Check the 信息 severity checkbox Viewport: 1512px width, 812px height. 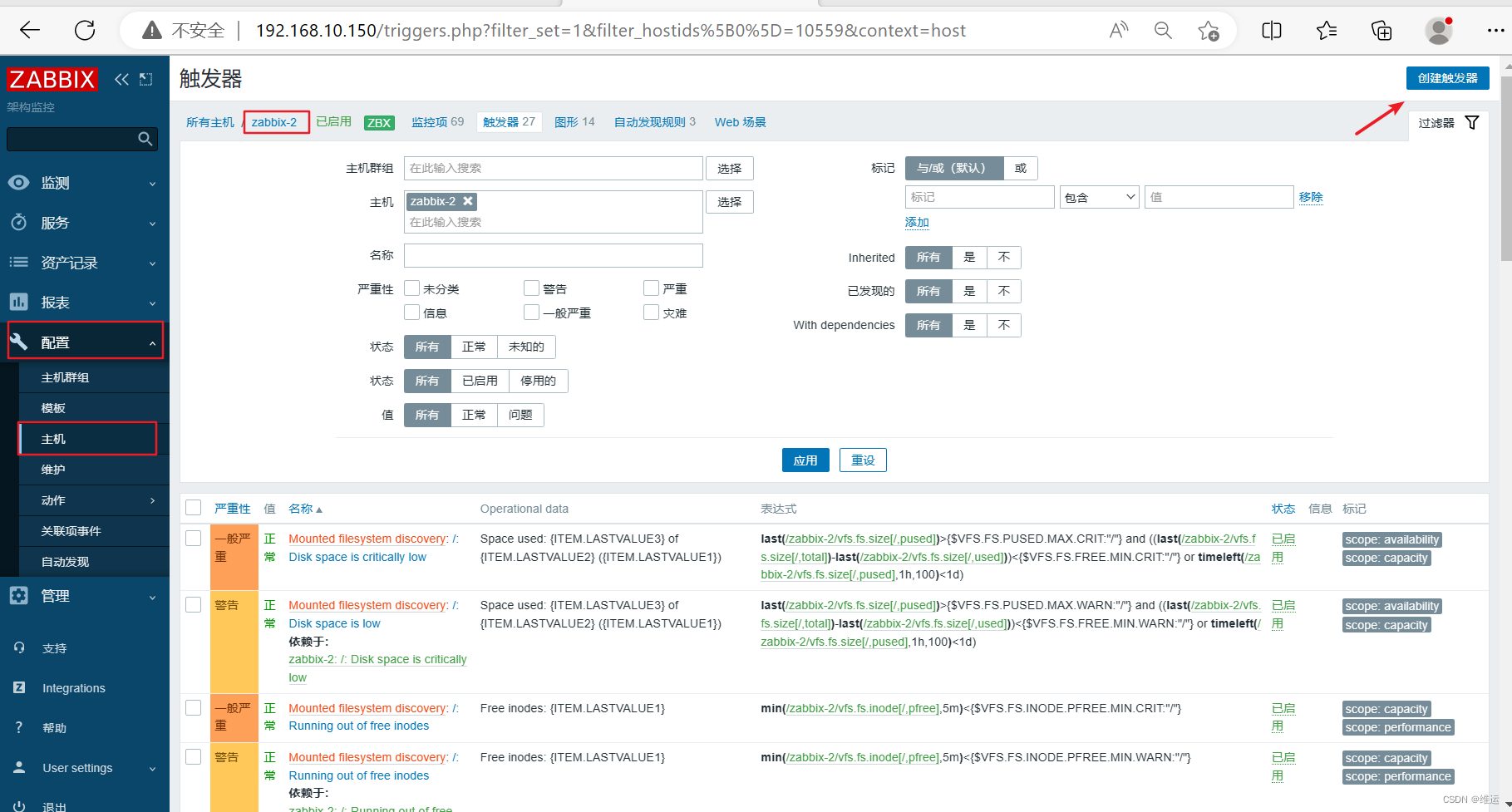(411, 312)
